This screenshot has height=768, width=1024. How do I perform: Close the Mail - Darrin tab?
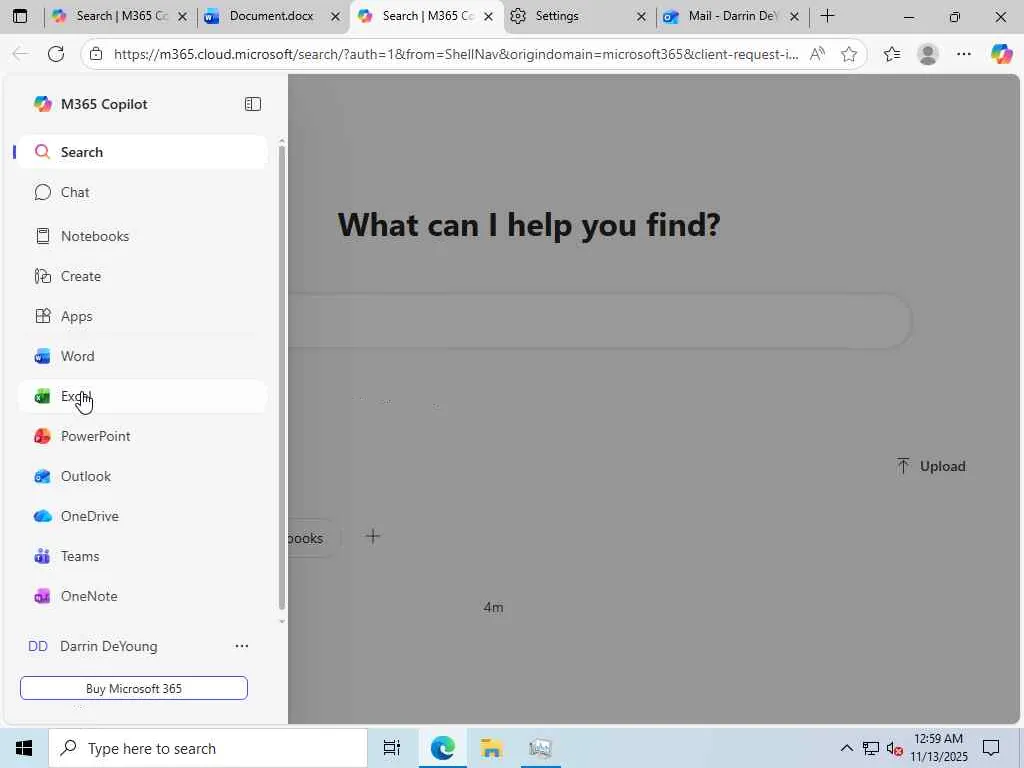pos(795,17)
